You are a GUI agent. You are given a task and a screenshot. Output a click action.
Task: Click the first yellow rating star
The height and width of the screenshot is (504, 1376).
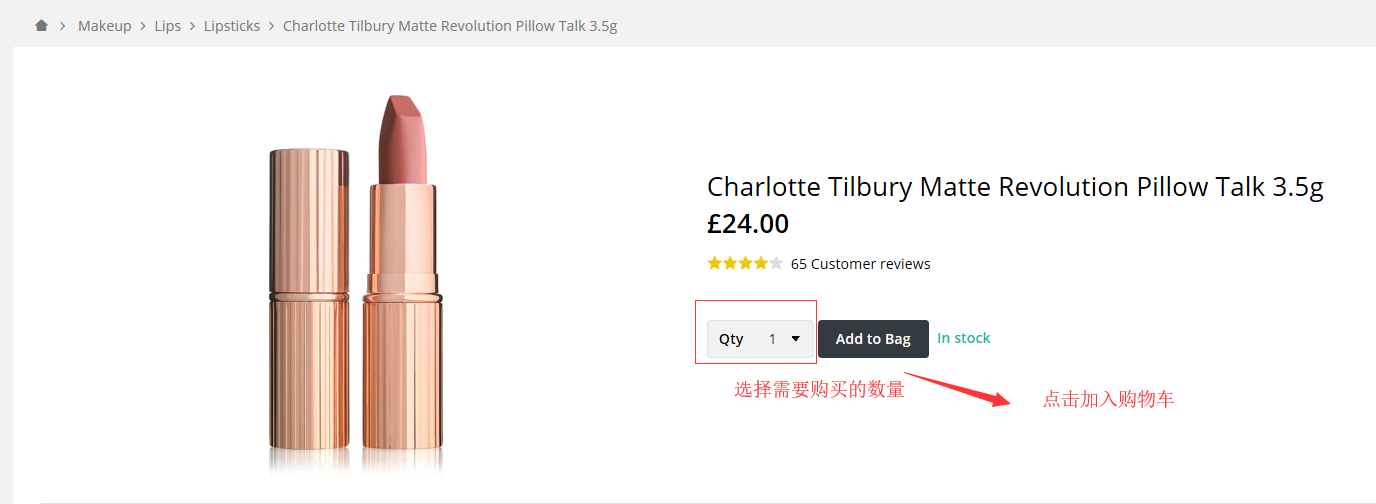point(714,264)
